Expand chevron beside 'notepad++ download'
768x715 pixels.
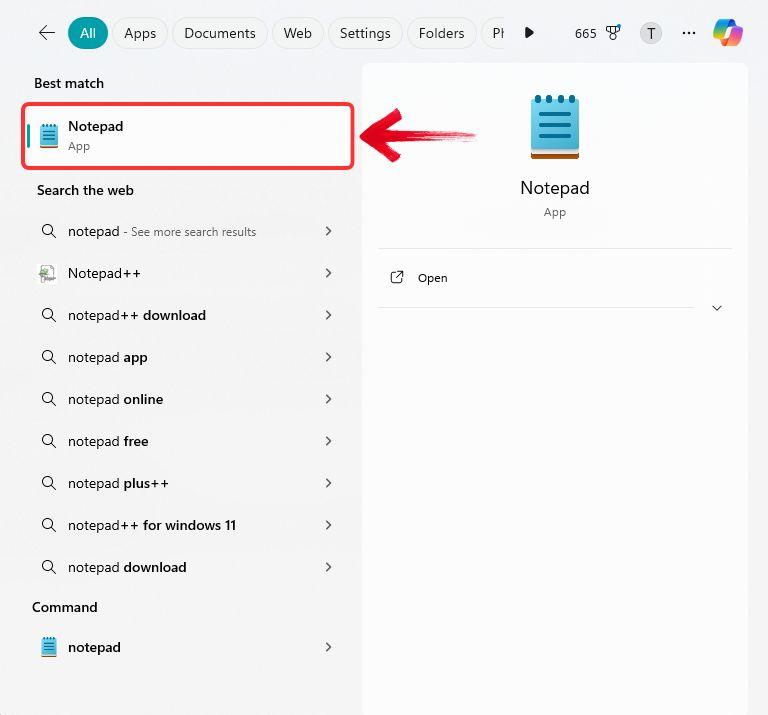[328, 315]
